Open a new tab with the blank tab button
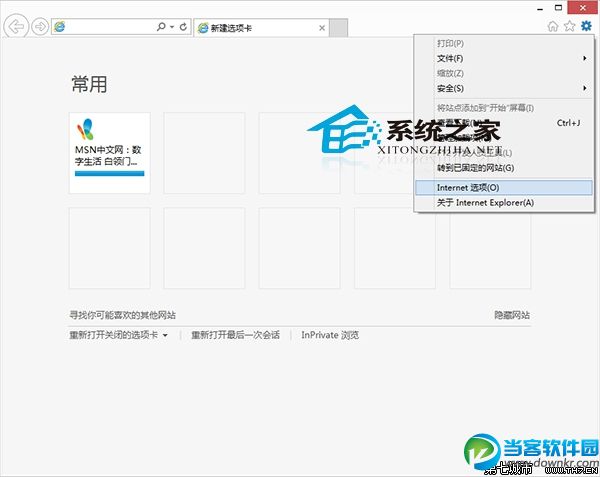 pos(338,28)
